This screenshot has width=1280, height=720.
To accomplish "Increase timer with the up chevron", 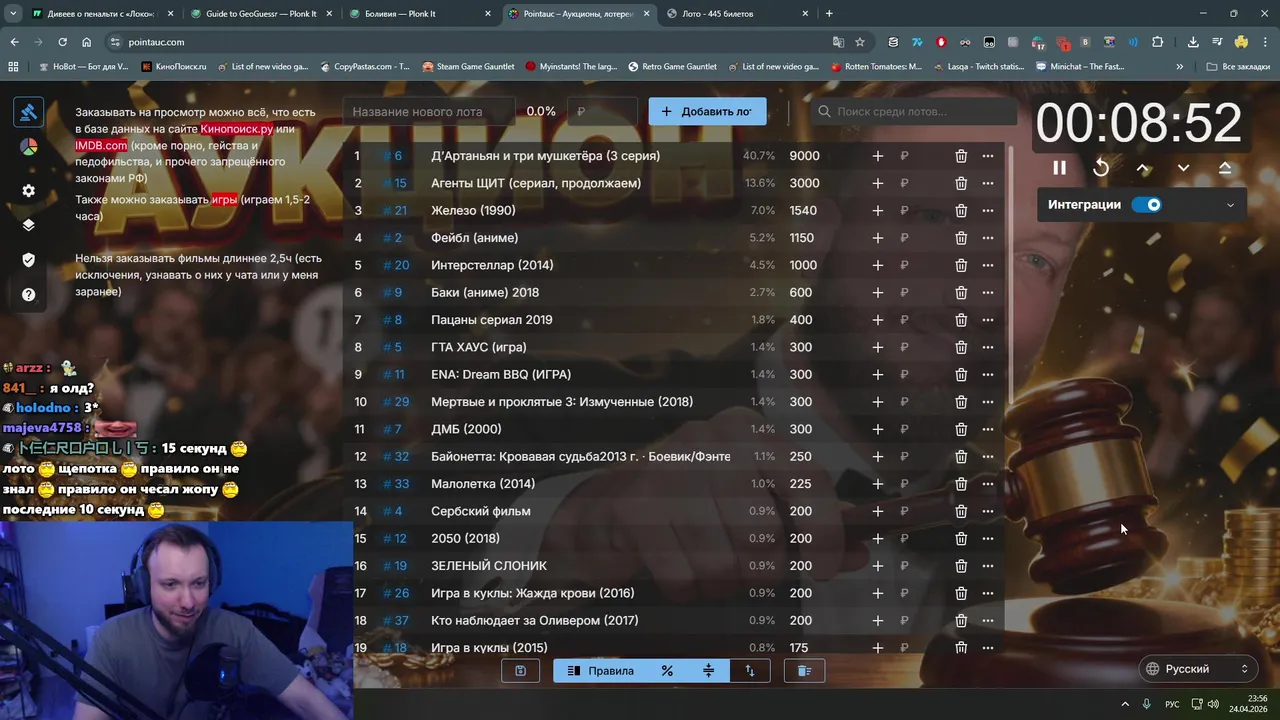I will tap(1143, 168).
